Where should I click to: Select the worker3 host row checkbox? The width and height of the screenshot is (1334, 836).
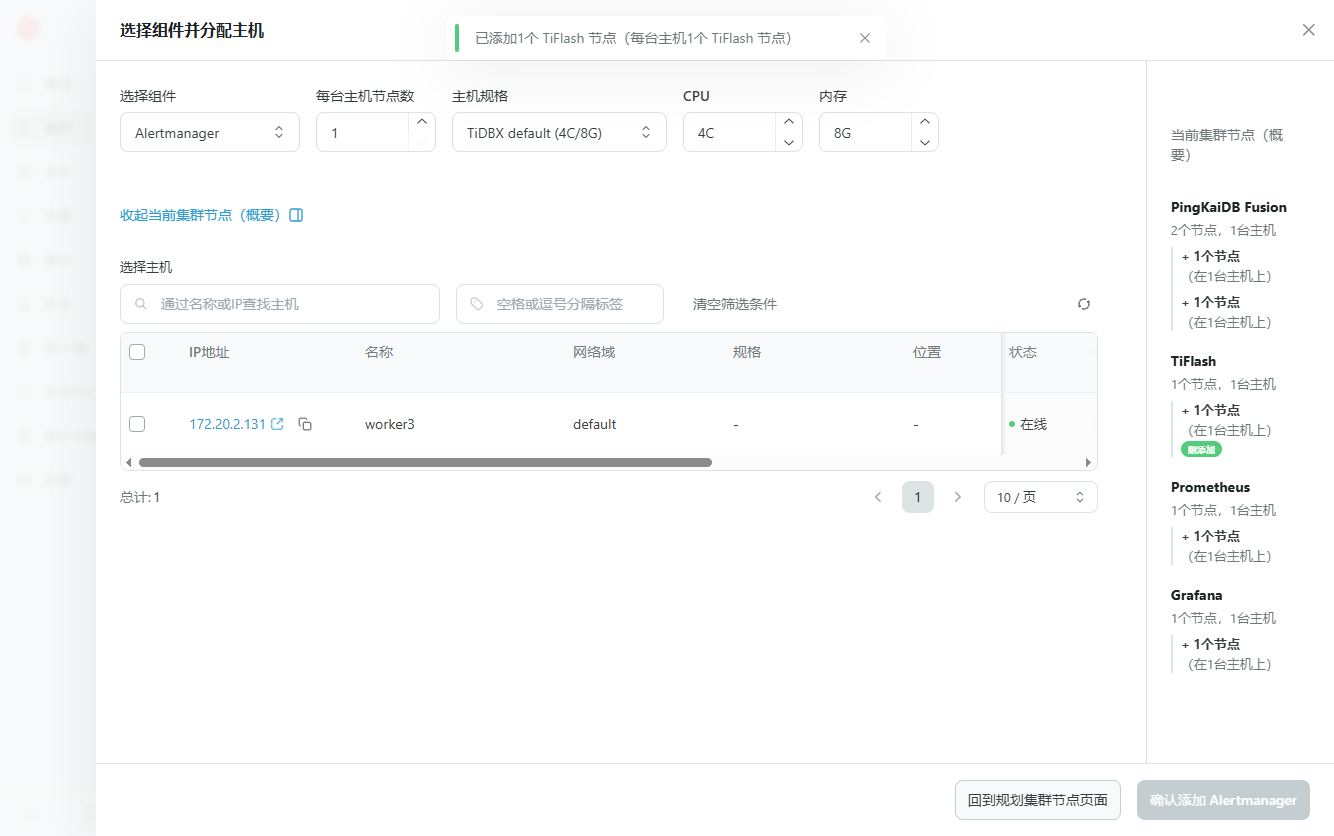click(137, 424)
